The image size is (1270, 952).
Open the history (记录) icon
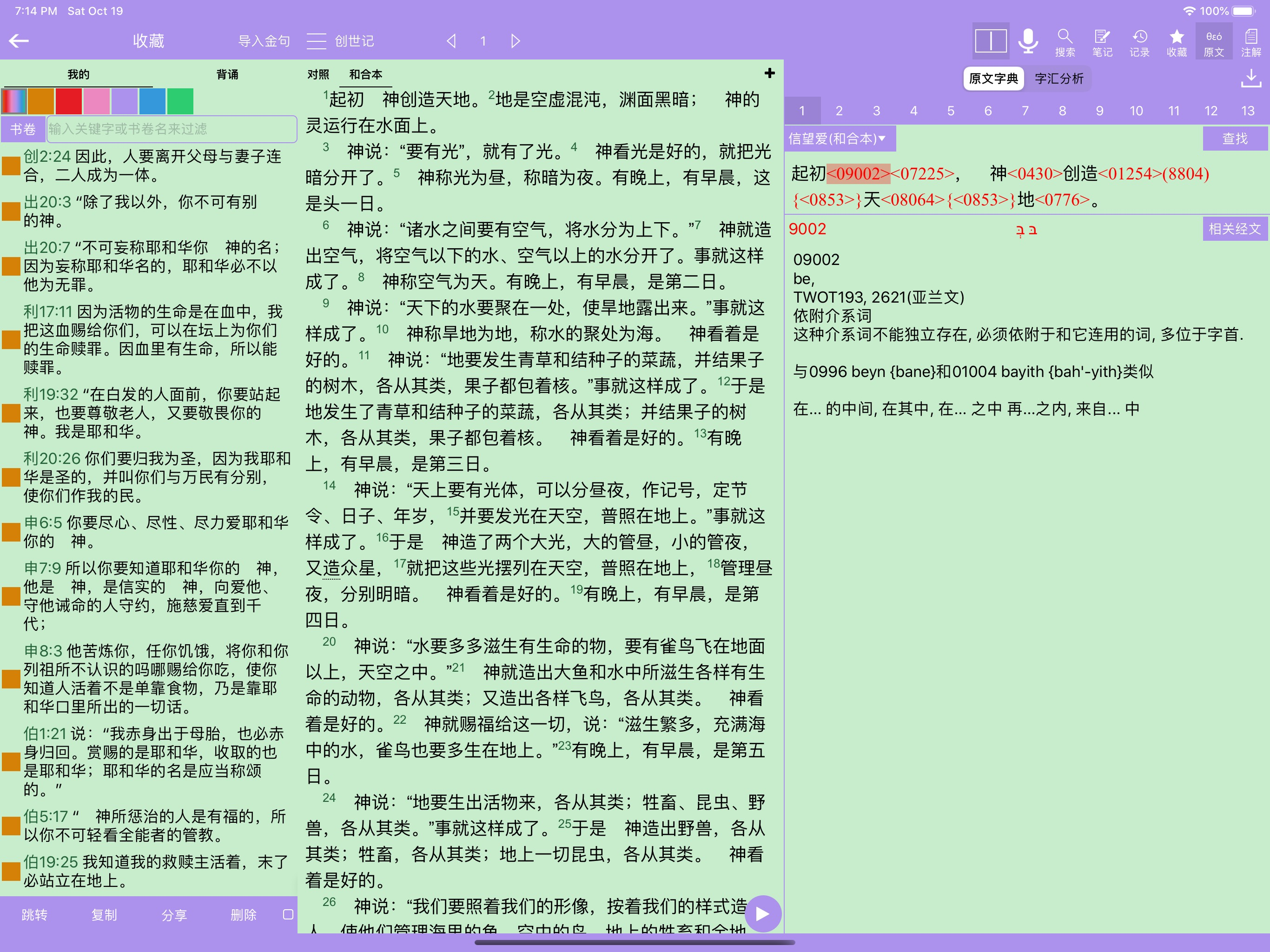(1140, 43)
